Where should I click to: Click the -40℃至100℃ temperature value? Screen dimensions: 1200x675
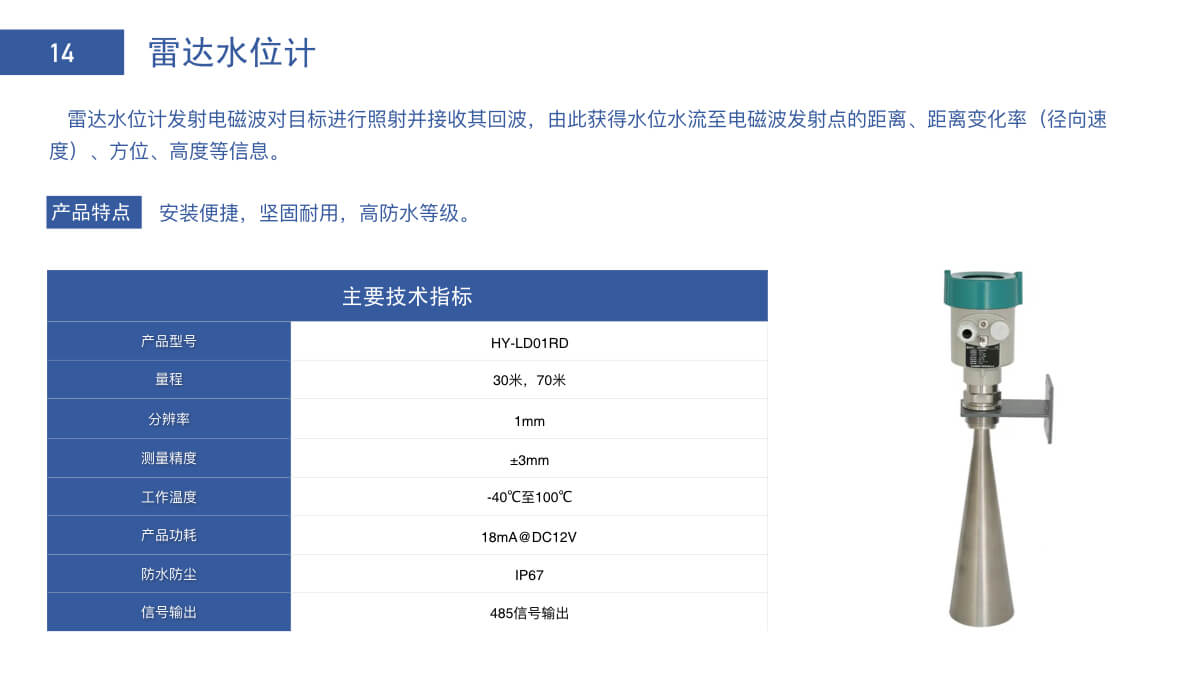[x=530, y=498]
